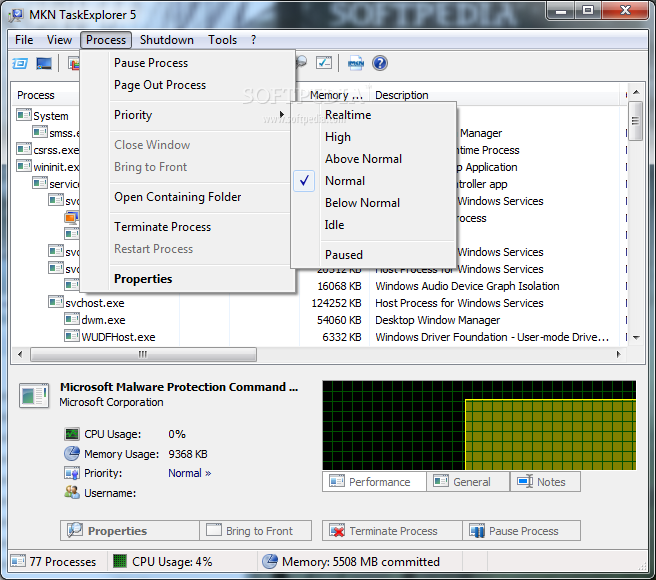
Task: Open the ? help menu
Action: click(x=254, y=40)
